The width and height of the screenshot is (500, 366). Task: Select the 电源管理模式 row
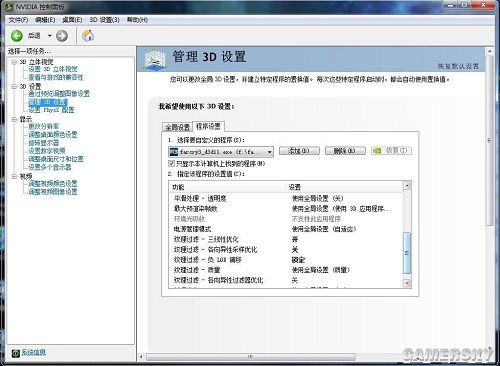click(286, 229)
